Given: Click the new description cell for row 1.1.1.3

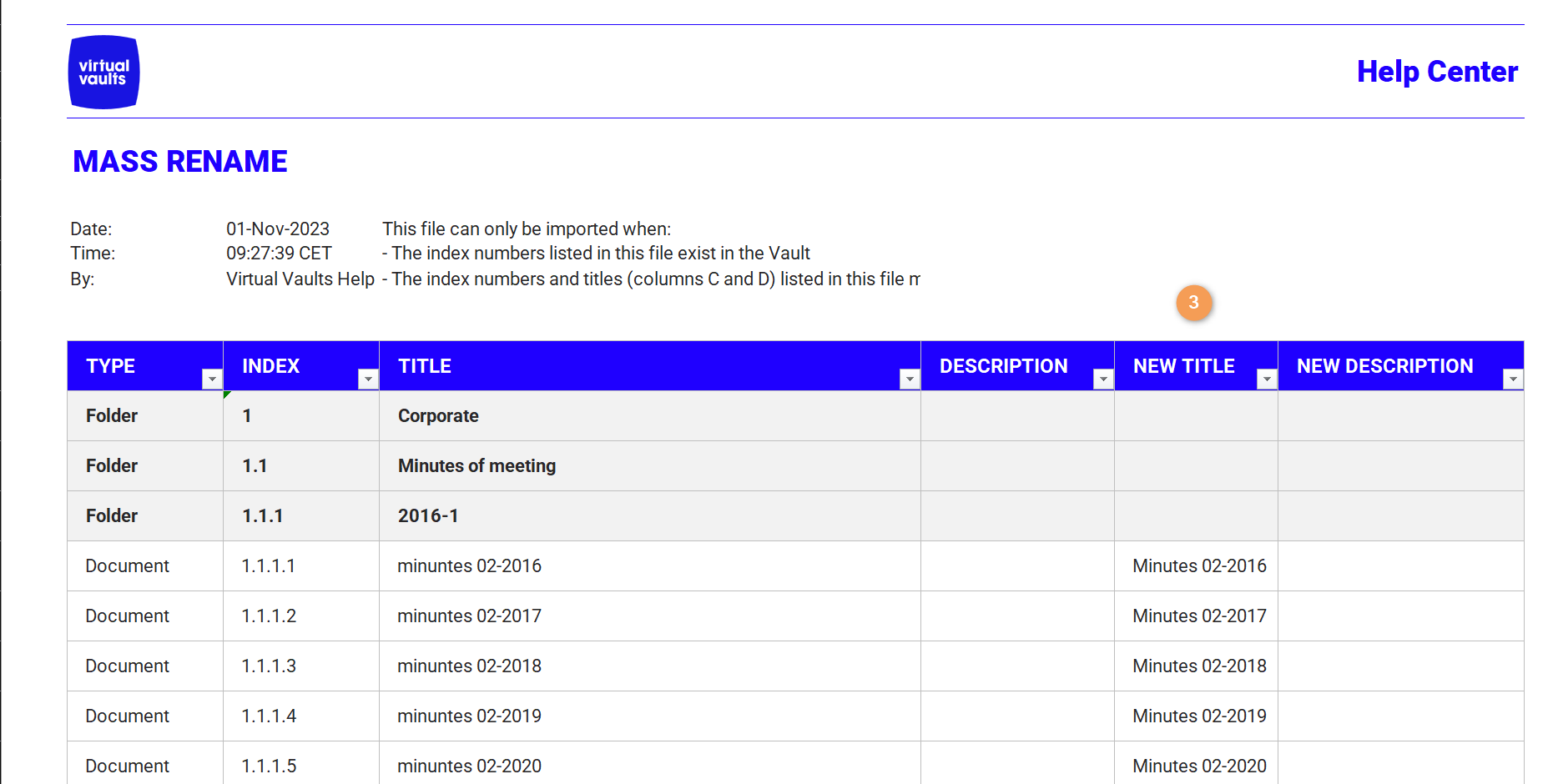Looking at the screenshot, I should point(1401,666).
